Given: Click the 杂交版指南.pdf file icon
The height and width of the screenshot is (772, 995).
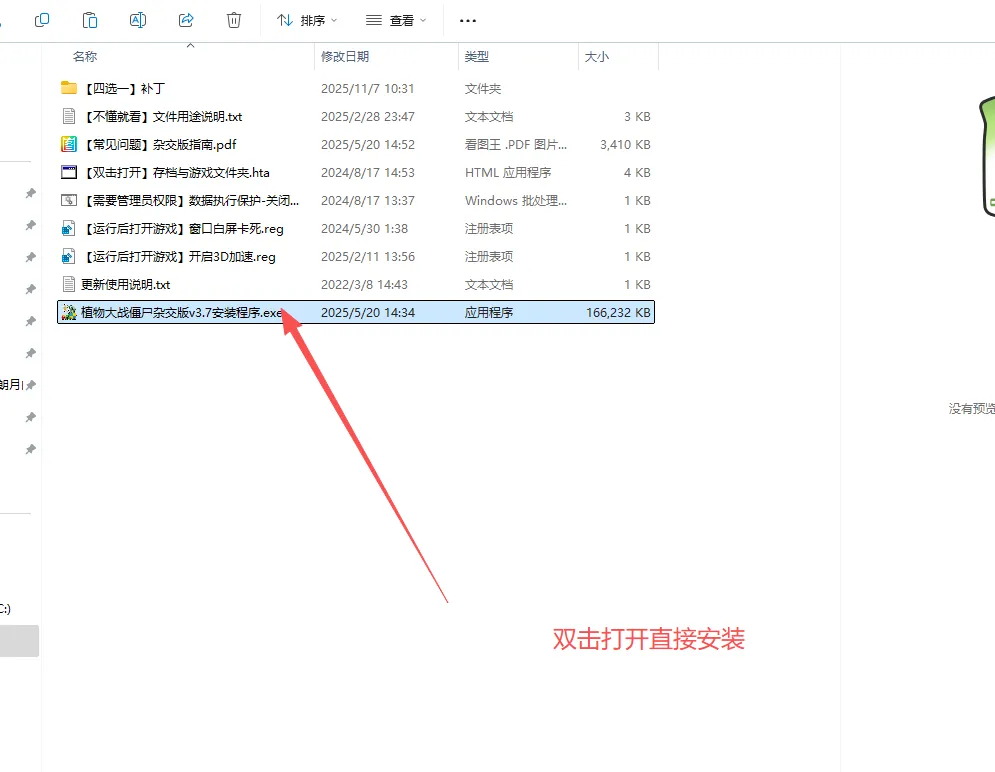Looking at the screenshot, I should [69, 144].
